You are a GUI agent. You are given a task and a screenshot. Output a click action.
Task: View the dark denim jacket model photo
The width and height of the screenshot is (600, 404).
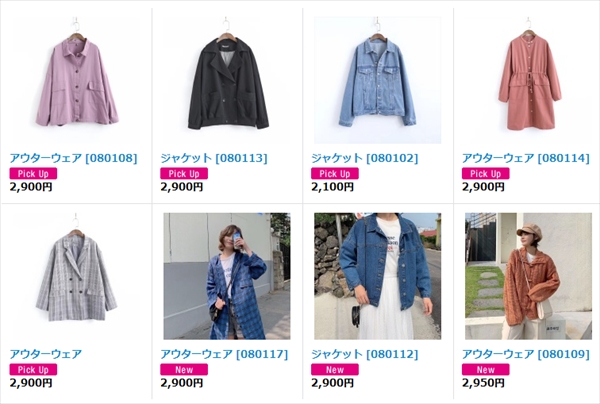pos(378,276)
